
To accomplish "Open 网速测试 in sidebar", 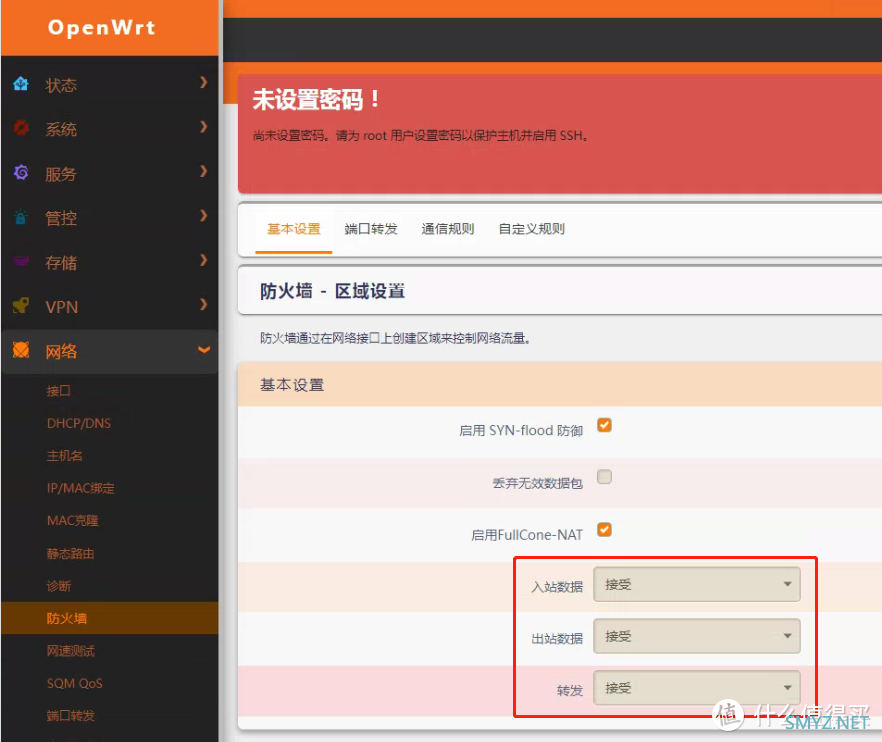I will [71, 651].
